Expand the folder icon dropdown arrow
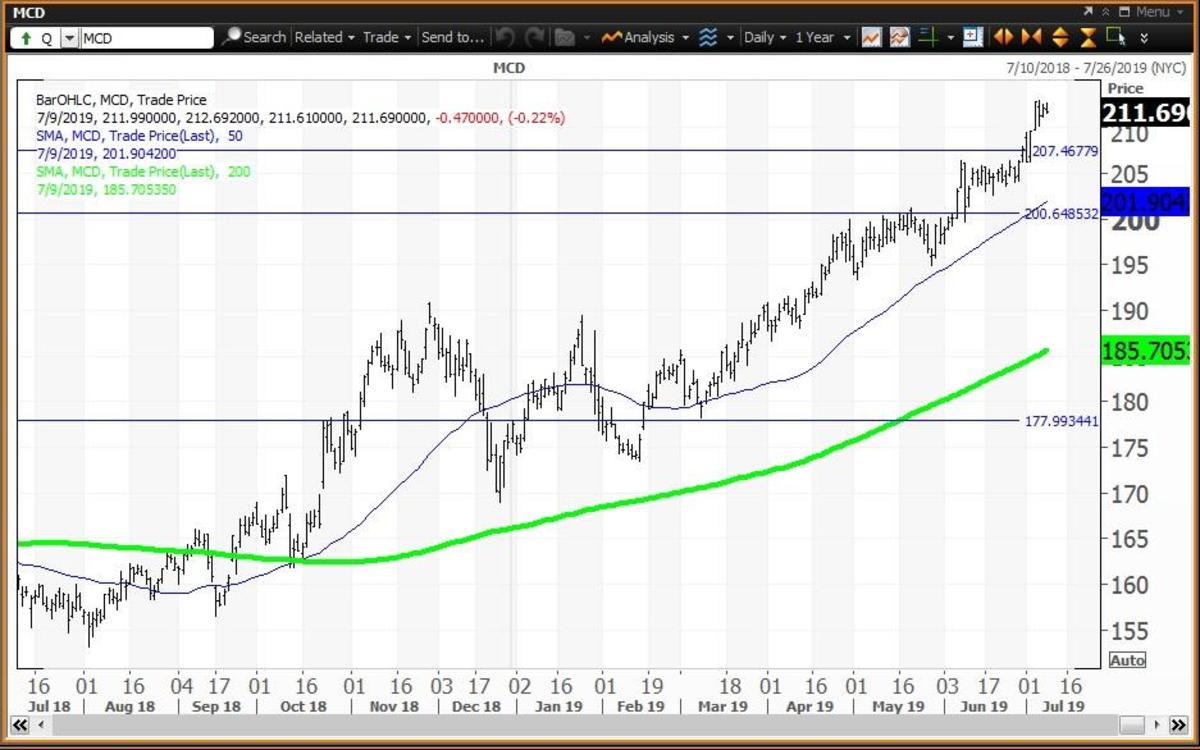The height and width of the screenshot is (750, 1200). [586, 37]
